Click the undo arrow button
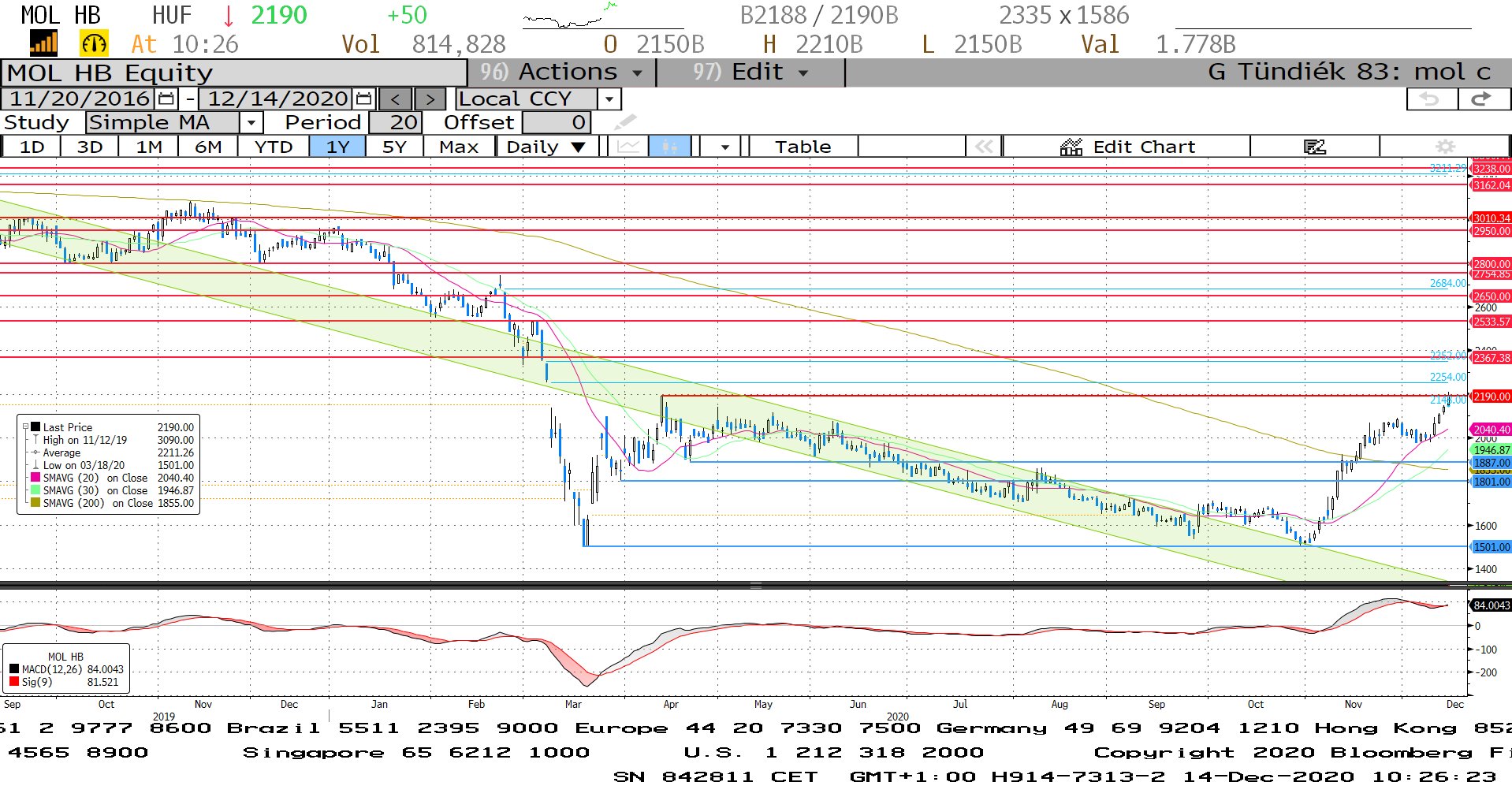The width and height of the screenshot is (1512, 808). (1432, 99)
